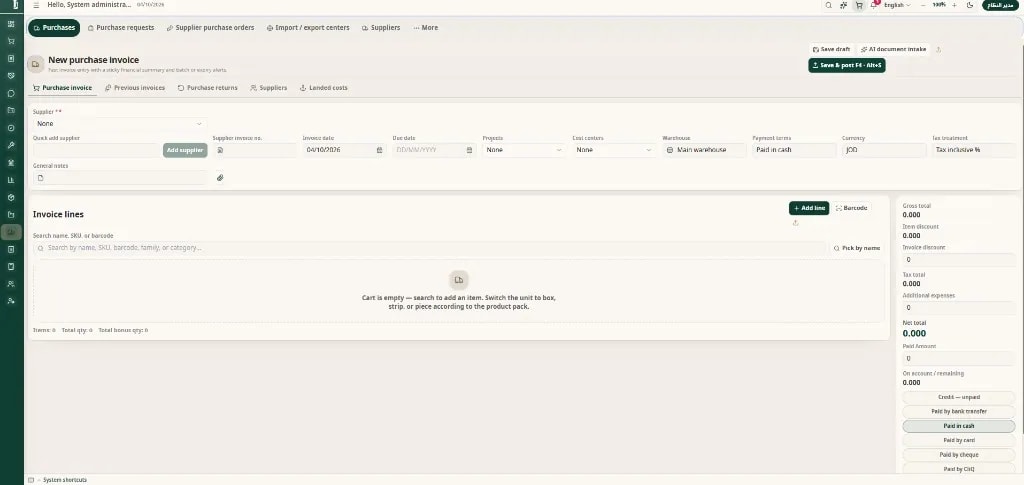This screenshot has height=485, width=1024.
Task: Open the Payment terms selector
Action: [794, 150]
